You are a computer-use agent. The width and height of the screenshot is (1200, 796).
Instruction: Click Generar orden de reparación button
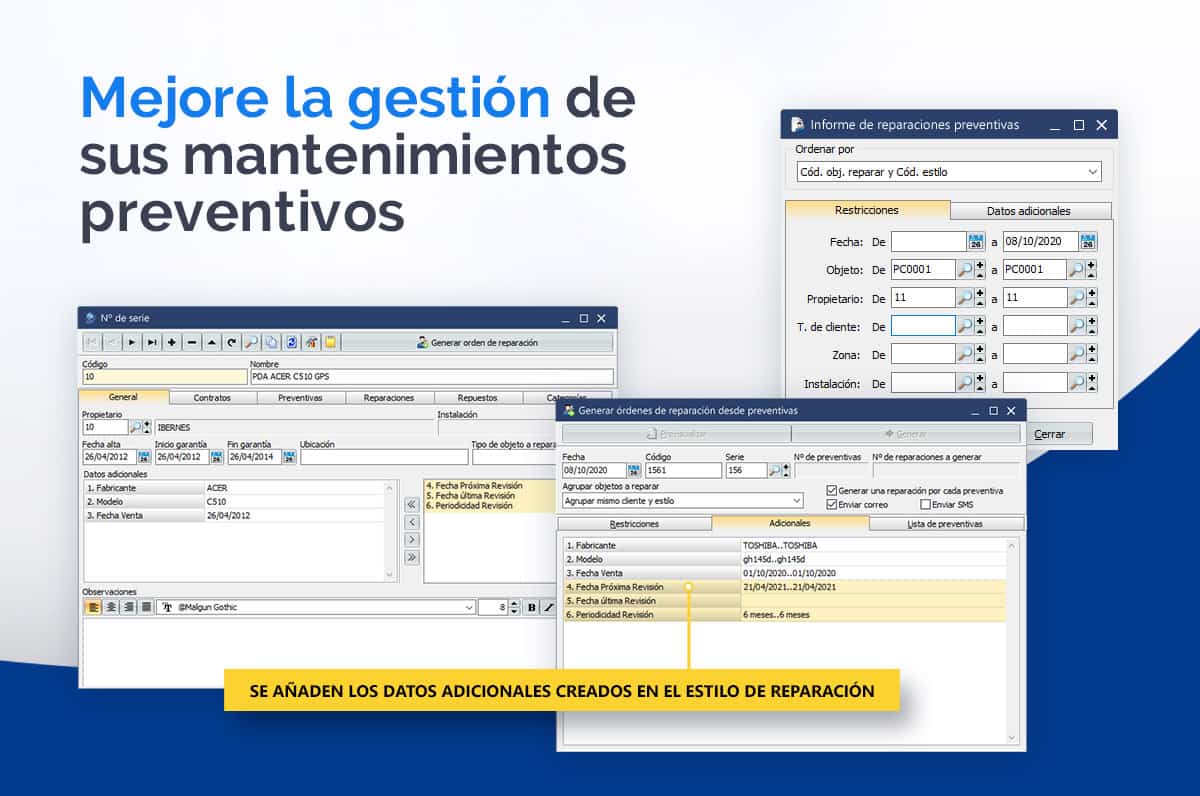click(x=477, y=342)
